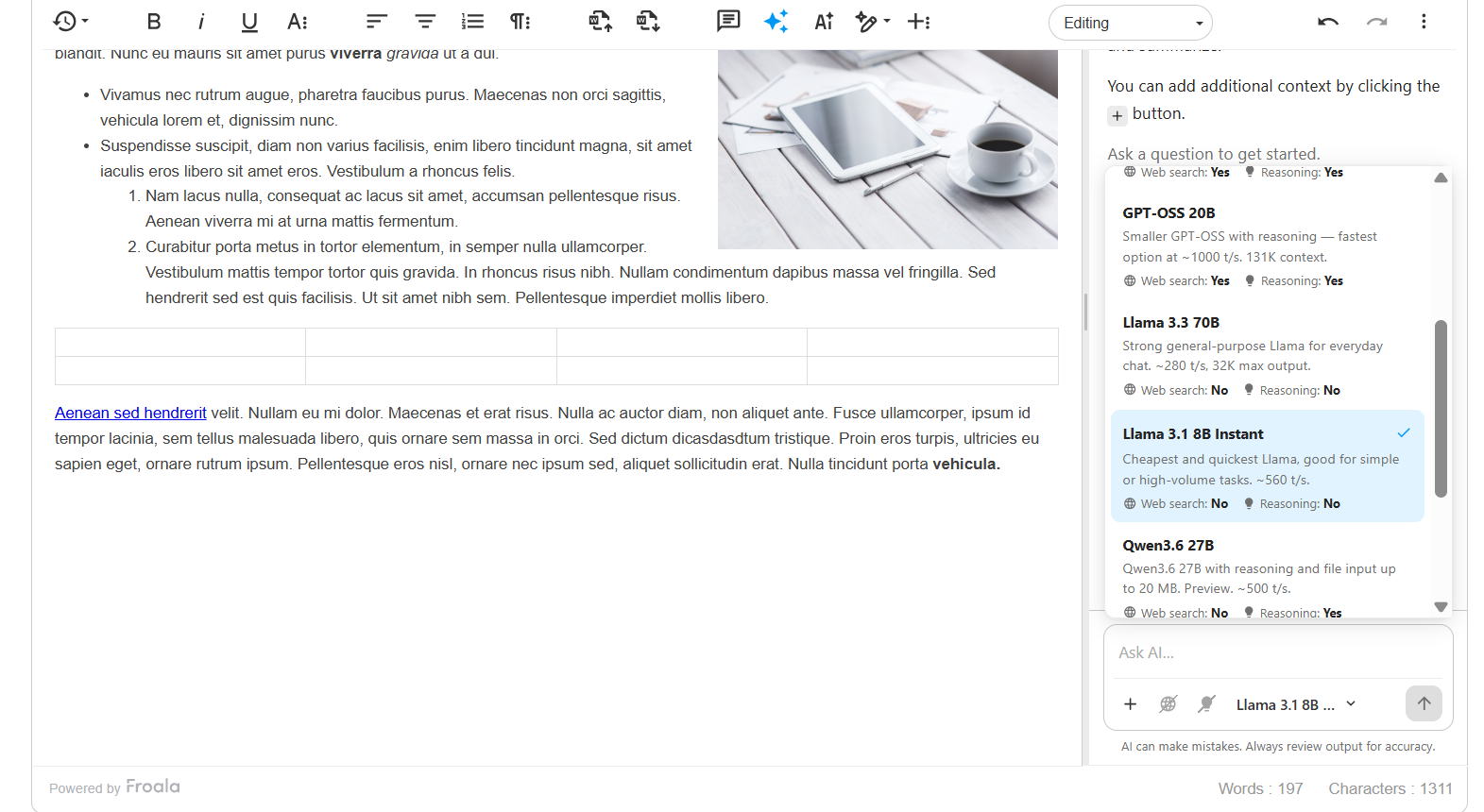Click the Ask AI input field
1484x812 pixels.
tap(1277, 652)
